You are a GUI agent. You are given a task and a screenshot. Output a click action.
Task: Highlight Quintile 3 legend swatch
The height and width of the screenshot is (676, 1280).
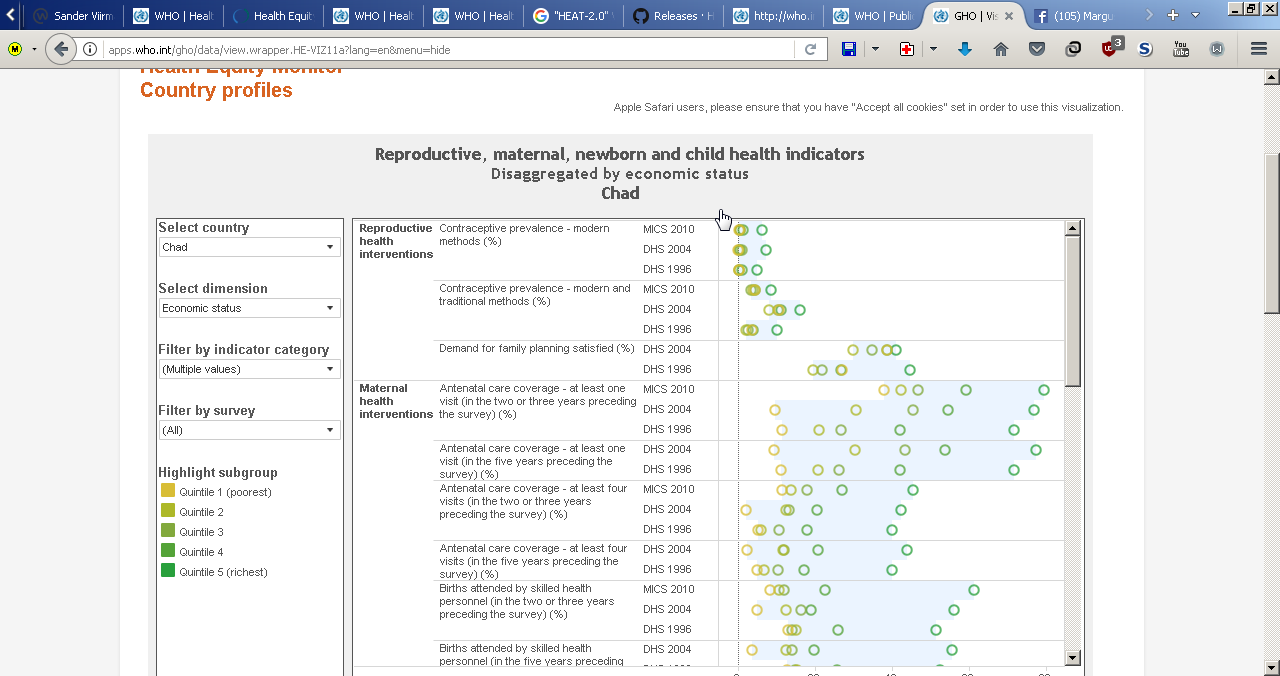(168, 531)
